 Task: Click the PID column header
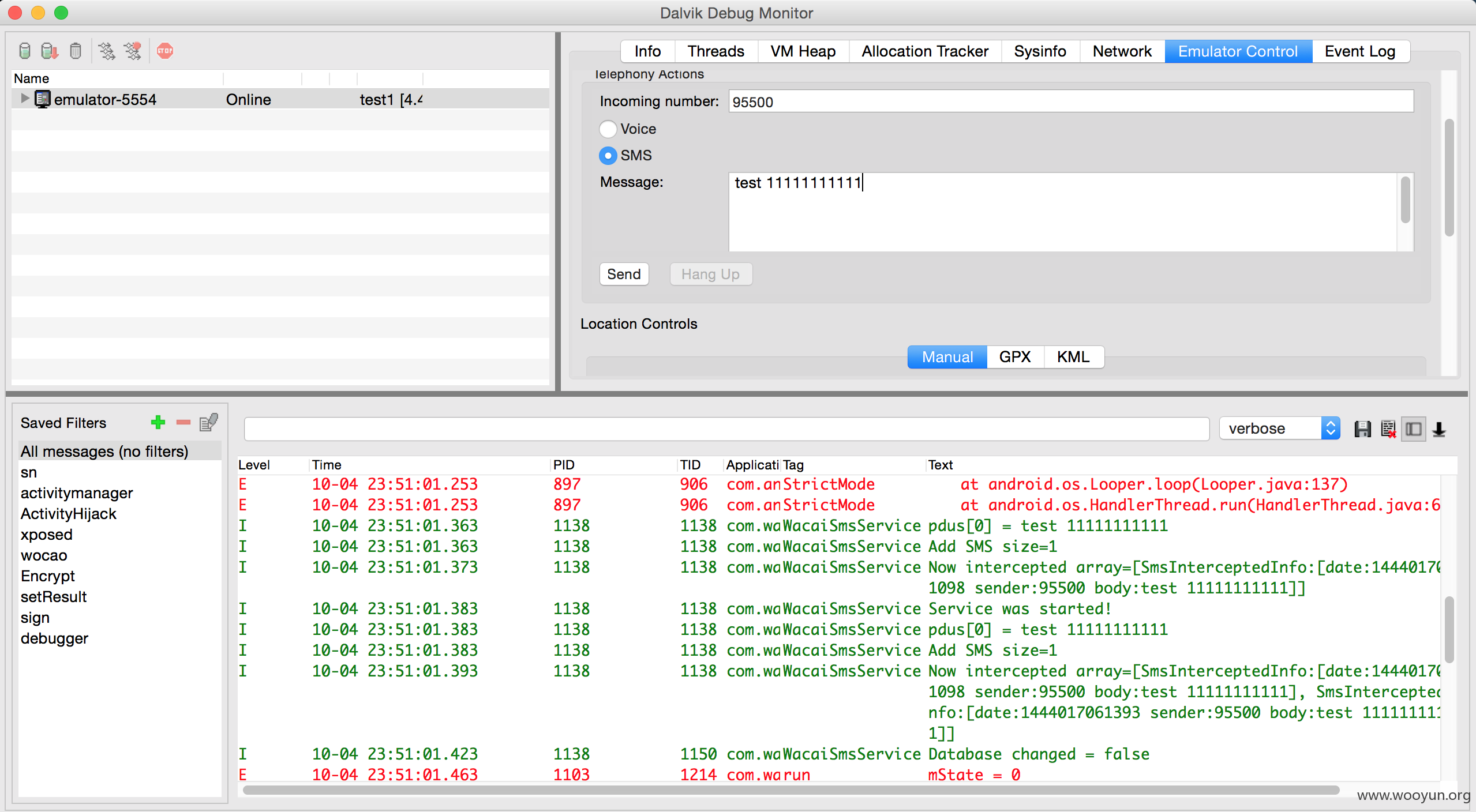[614, 465]
